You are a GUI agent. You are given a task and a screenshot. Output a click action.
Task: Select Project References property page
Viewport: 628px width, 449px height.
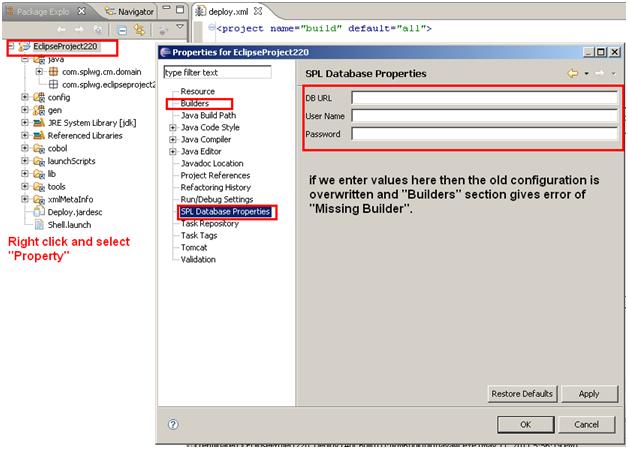215,175
